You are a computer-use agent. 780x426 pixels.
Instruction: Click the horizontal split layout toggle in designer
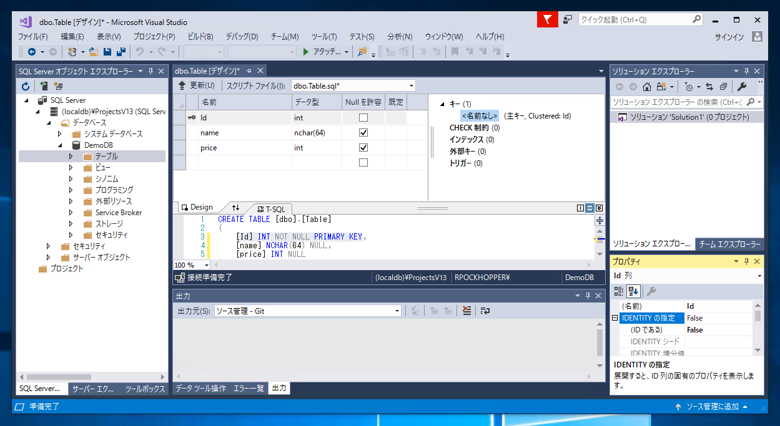[x=589, y=208]
